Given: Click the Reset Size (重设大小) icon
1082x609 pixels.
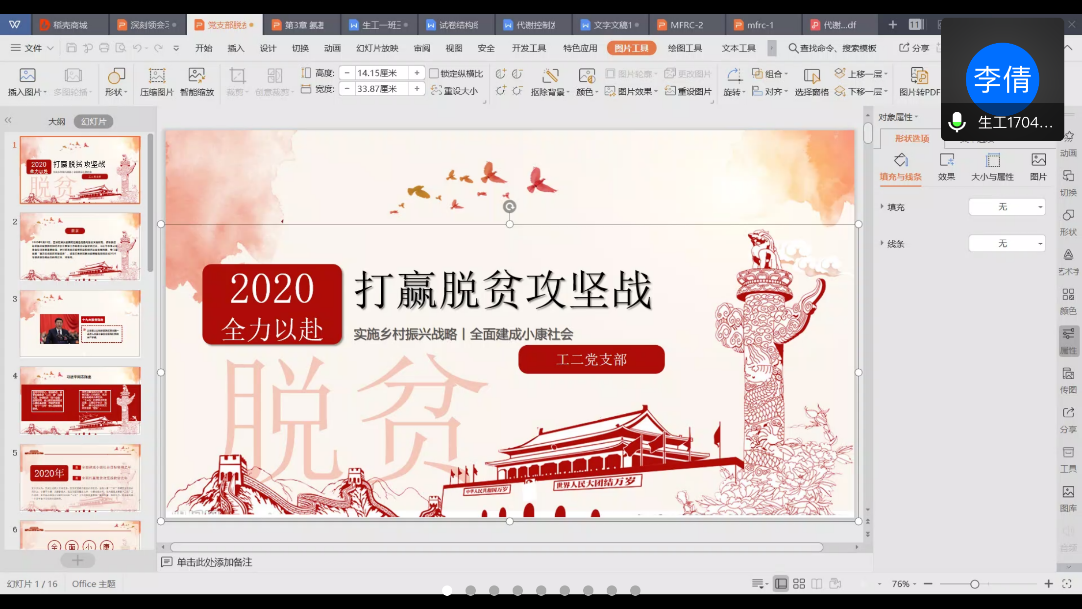Looking at the screenshot, I should click(x=454, y=90).
